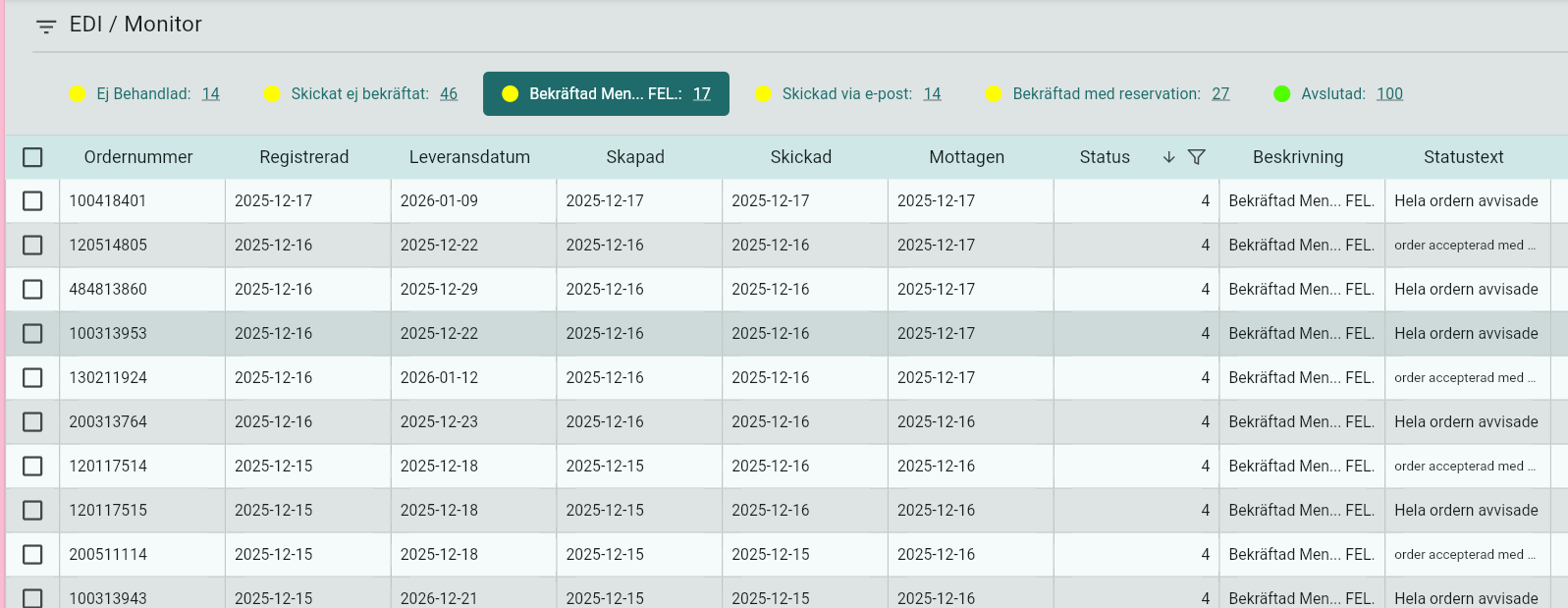Click yellow dot for Ej Behandlad
Screen dimensions: 1568x608
[x=78, y=94]
